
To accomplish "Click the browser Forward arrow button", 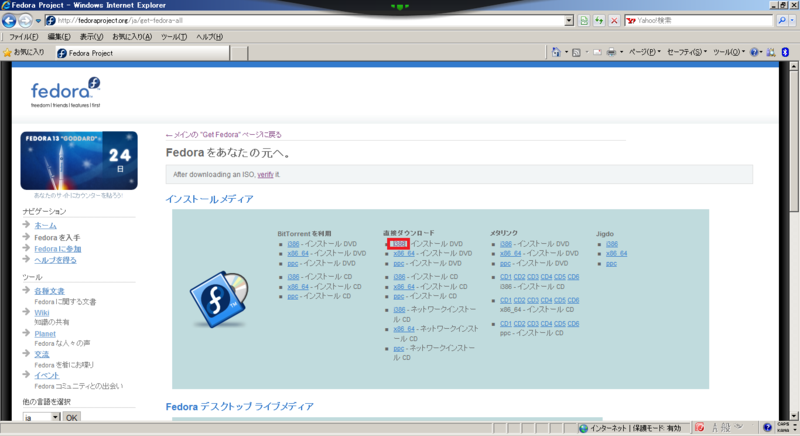I will click(25, 20).
